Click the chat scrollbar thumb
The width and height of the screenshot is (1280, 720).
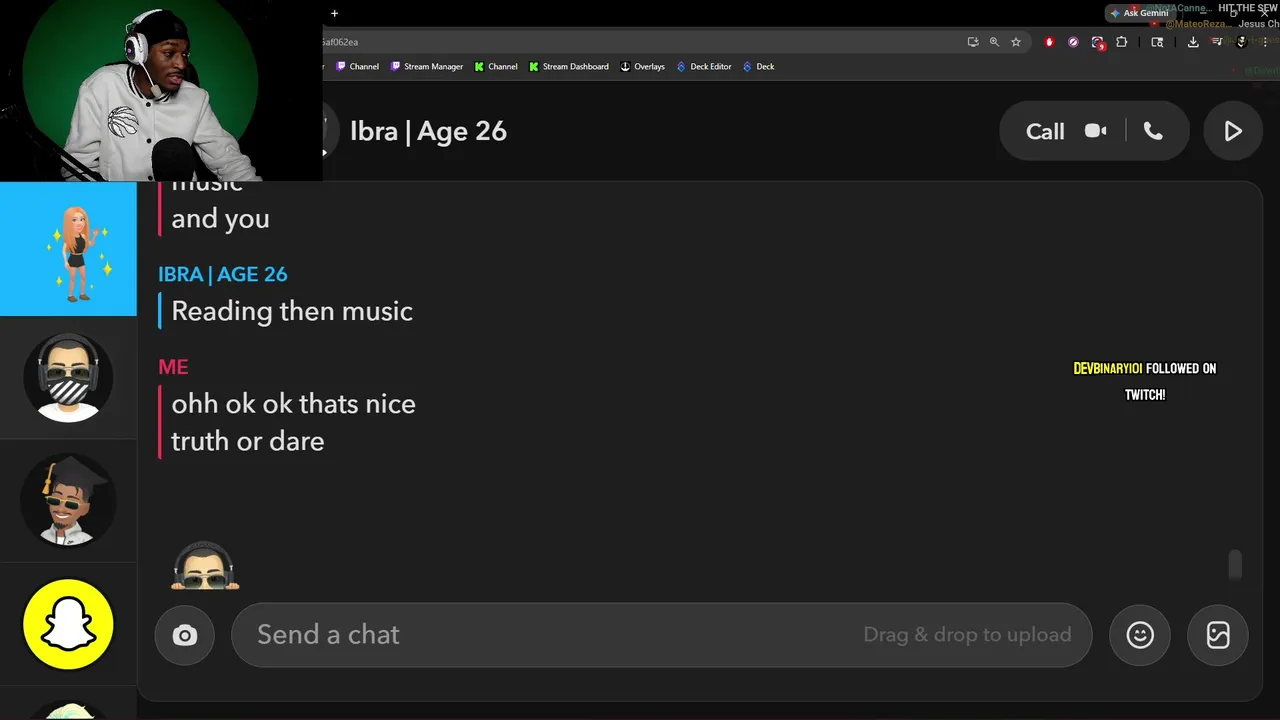pos(1235,564)
